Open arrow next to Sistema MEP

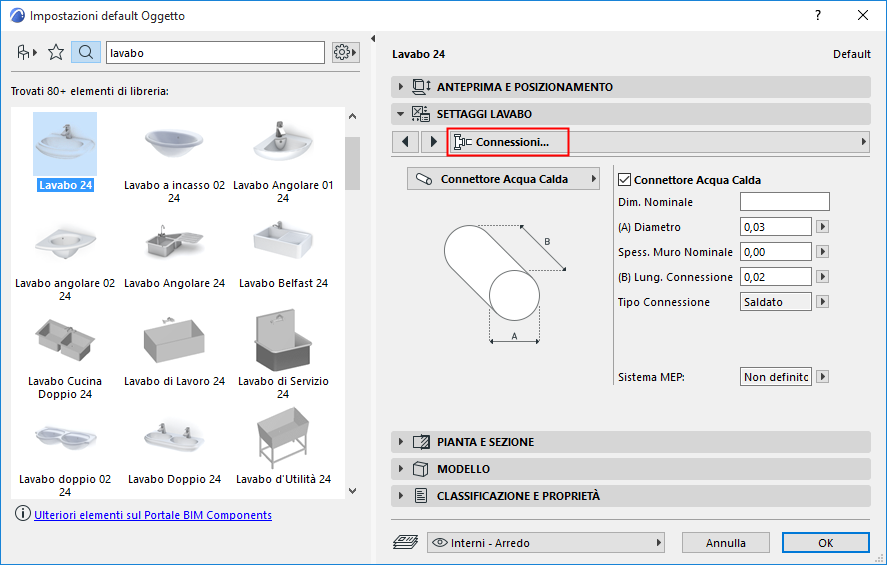823,377
